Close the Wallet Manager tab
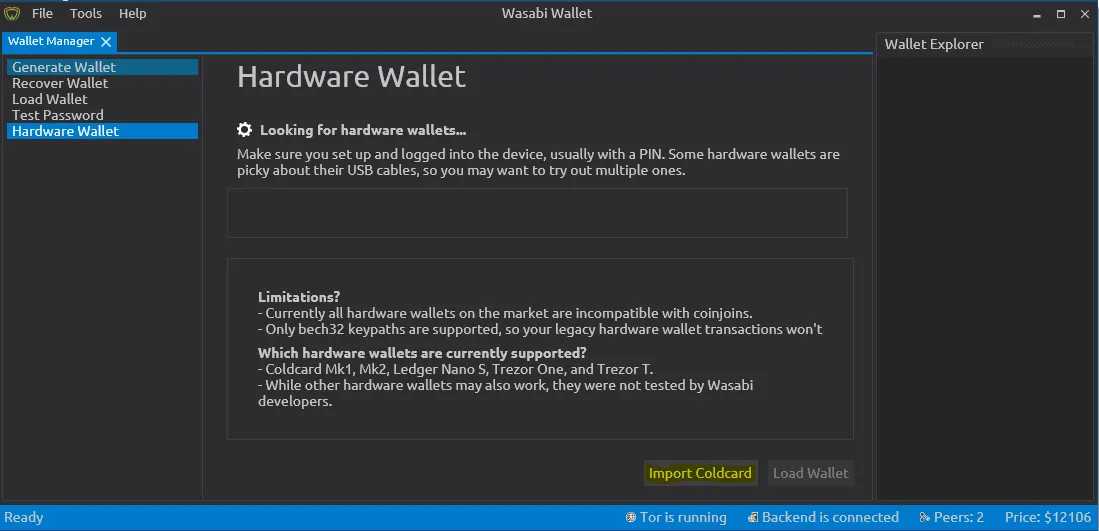 [x=106, y=42]
